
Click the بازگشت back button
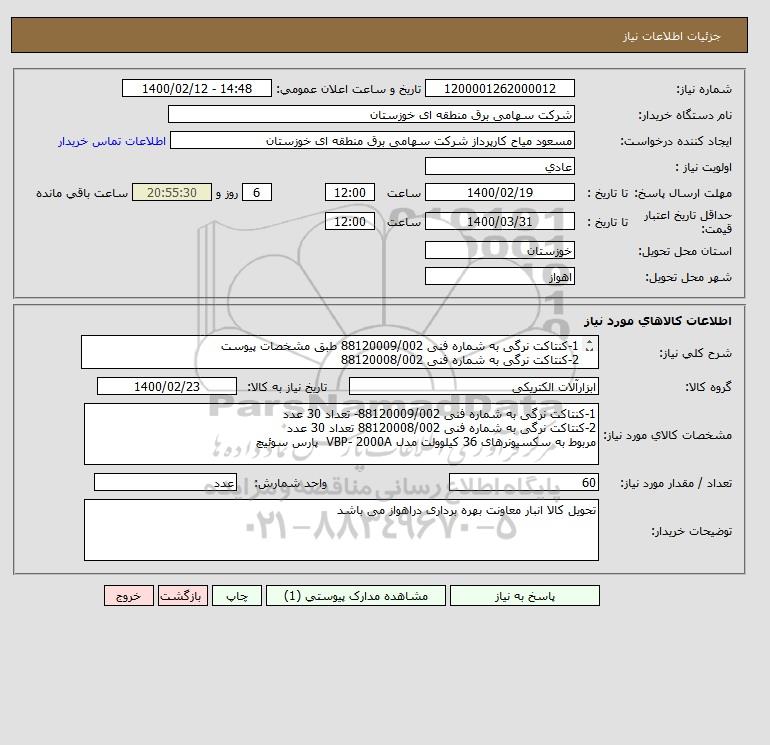pos(183,596)
